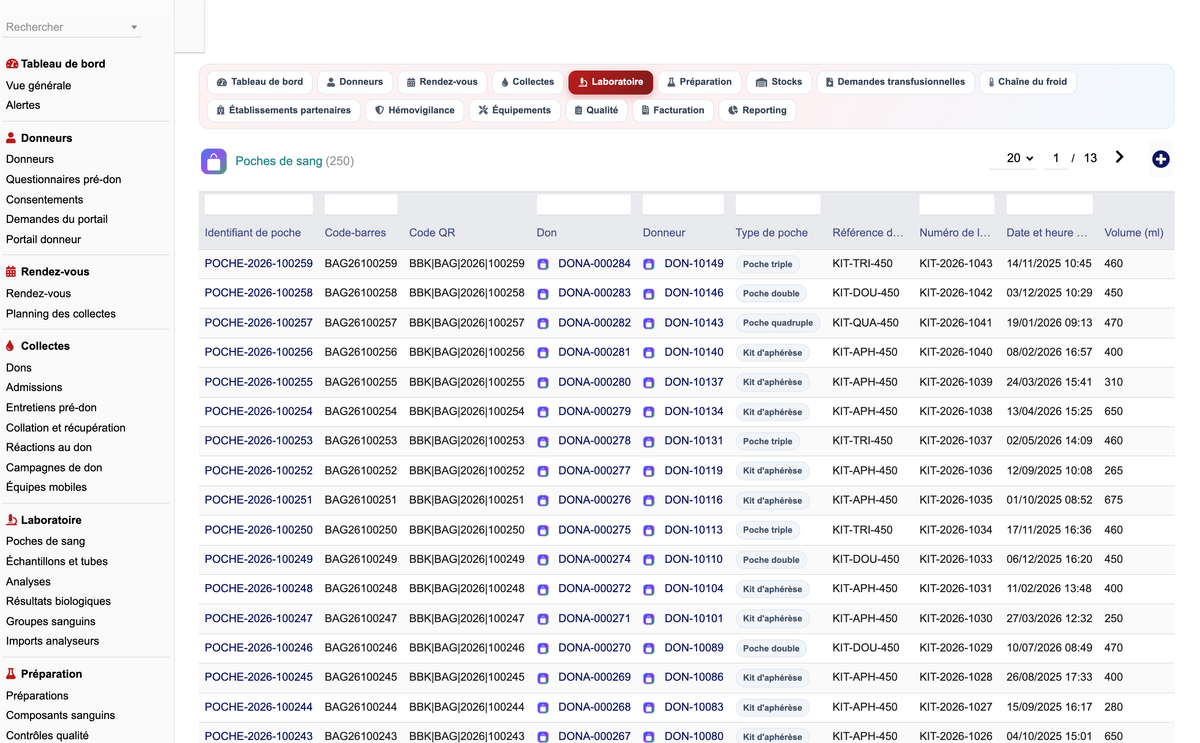
Task: Click the Identifiant de poche filter field
Action: pyautogui.click(x=258, y=204)
